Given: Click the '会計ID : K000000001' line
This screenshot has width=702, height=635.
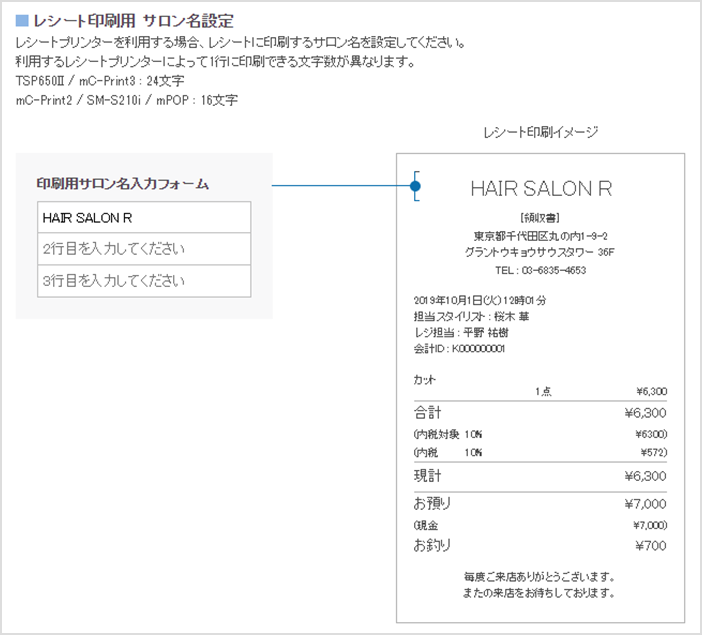Looking at the screenshot, I should [x=459, y=349].
